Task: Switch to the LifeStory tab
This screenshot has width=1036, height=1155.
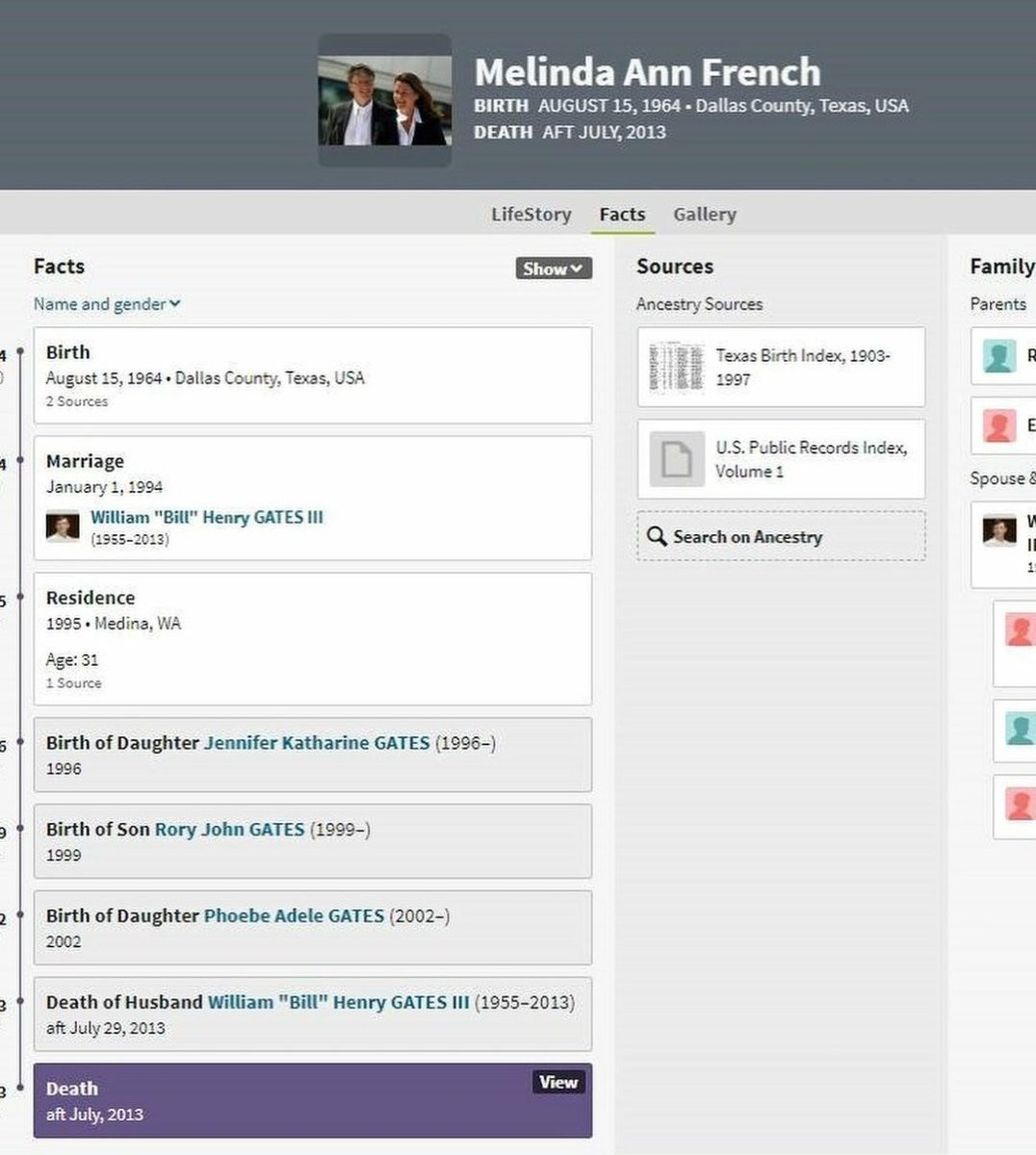Action: click(x=531, y=214)
